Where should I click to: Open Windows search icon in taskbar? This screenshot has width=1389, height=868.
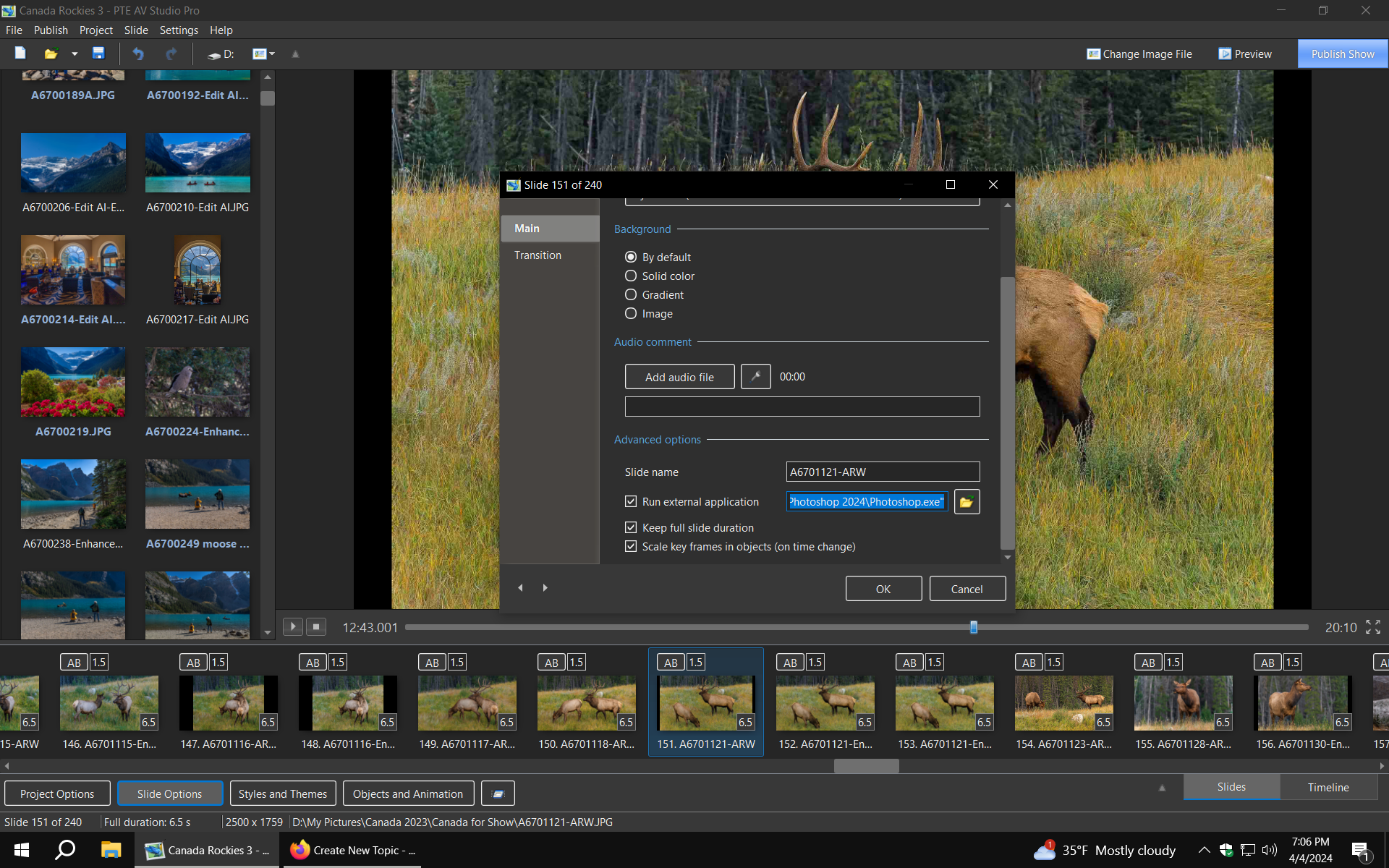coord(66,850)
